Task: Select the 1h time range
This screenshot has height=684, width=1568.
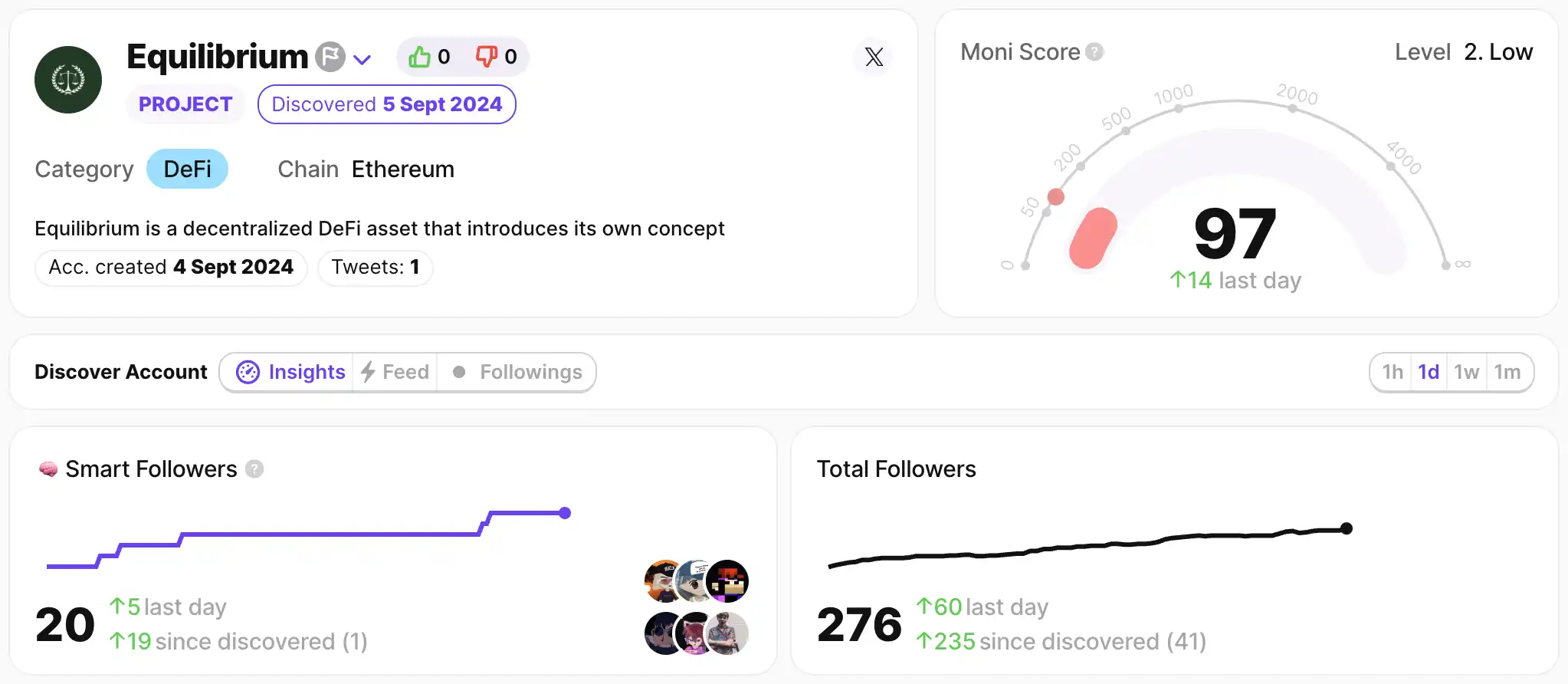Action: pos(1392,373)
